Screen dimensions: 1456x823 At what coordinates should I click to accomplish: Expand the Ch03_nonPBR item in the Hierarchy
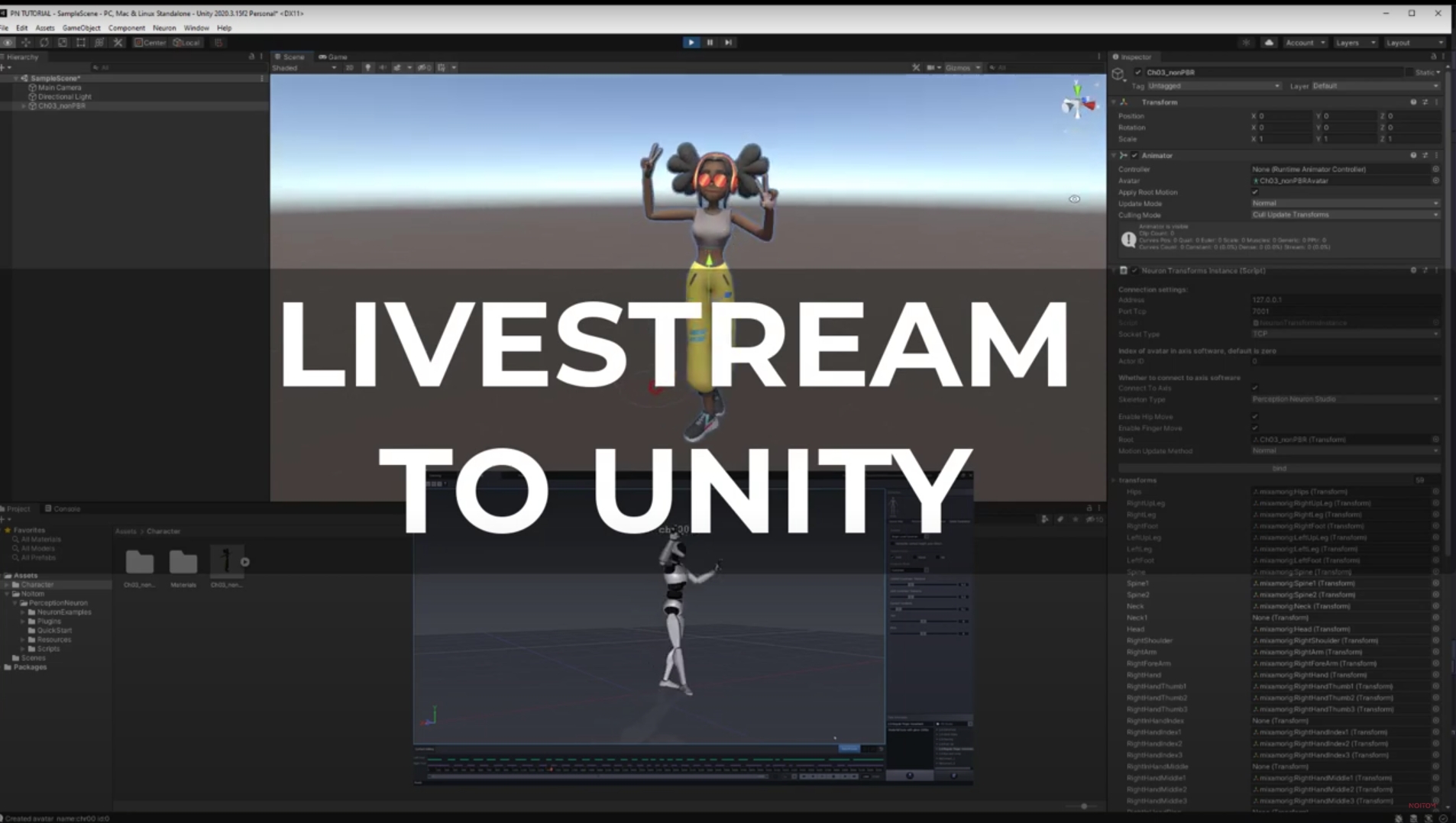[x=24, y=106]
